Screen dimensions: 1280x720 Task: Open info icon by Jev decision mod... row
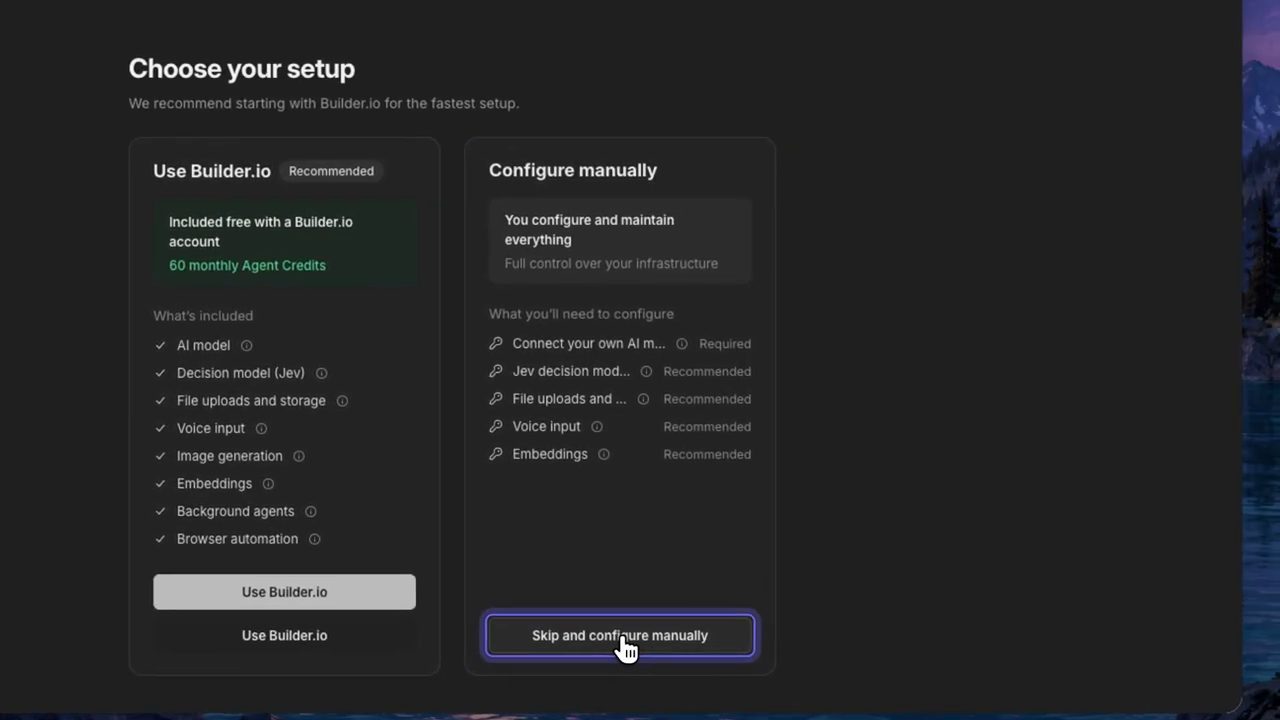coord(646,371)
